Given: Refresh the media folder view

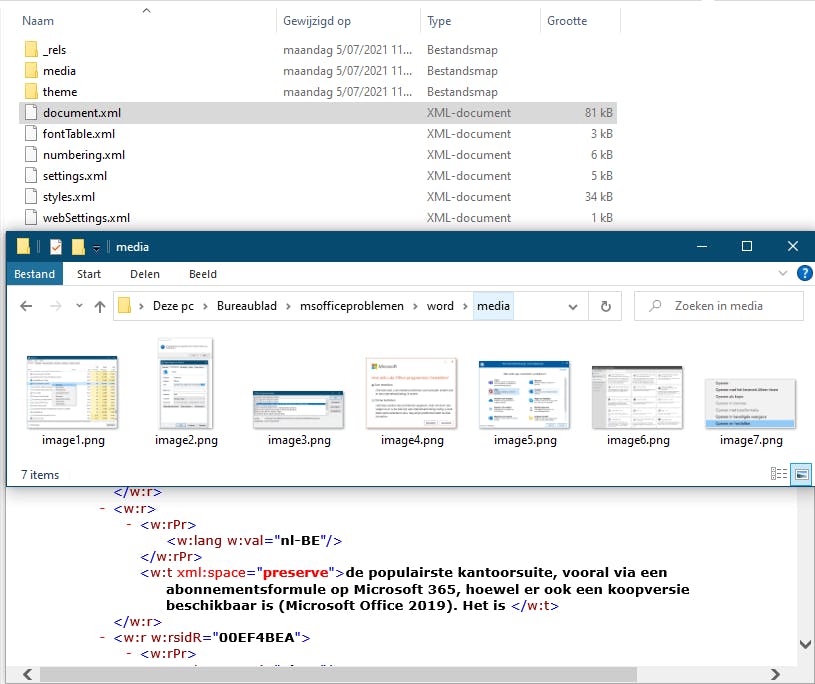Looking at the screenshot, I should (x=606, y=306).
